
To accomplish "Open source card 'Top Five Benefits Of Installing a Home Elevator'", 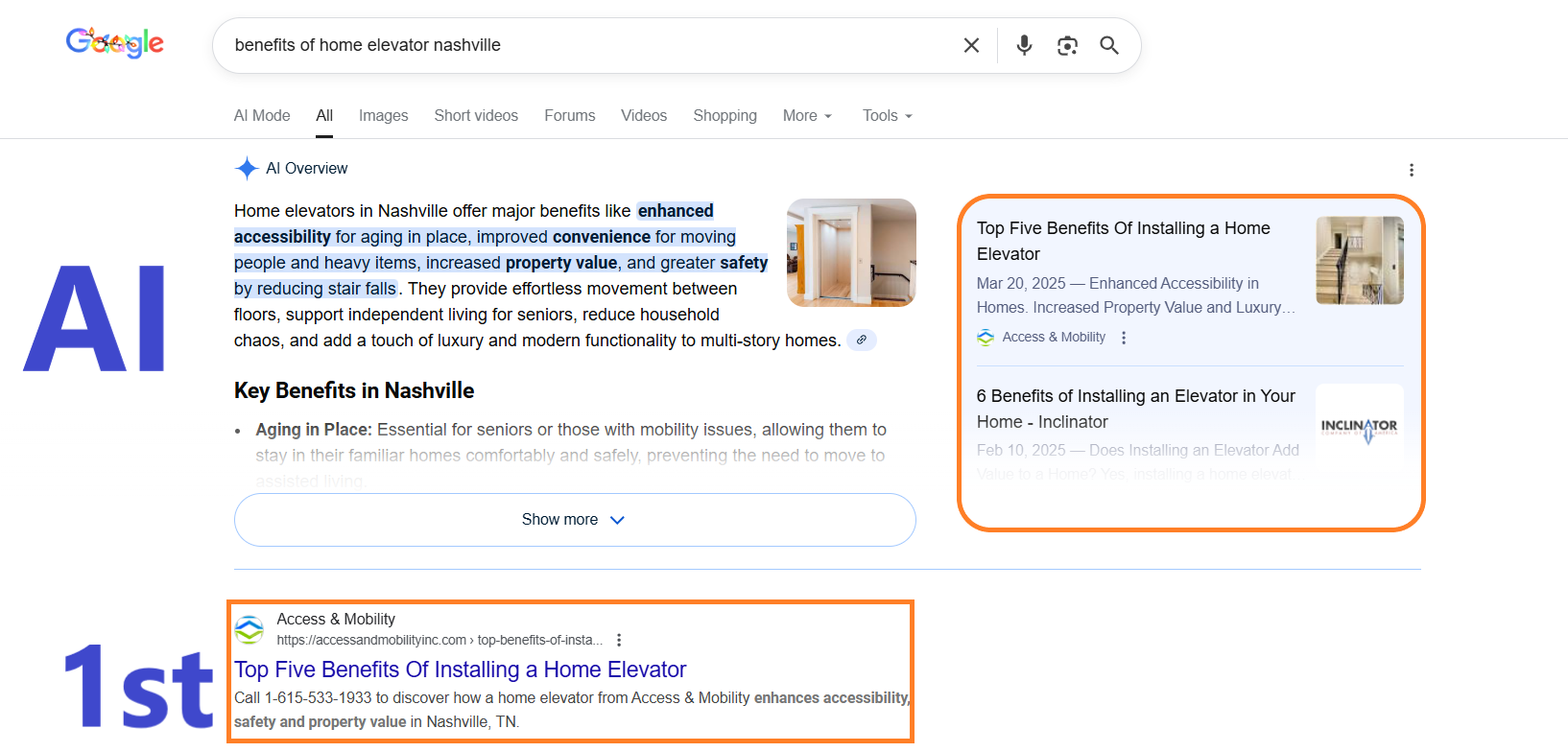I will pos(1124,241).
